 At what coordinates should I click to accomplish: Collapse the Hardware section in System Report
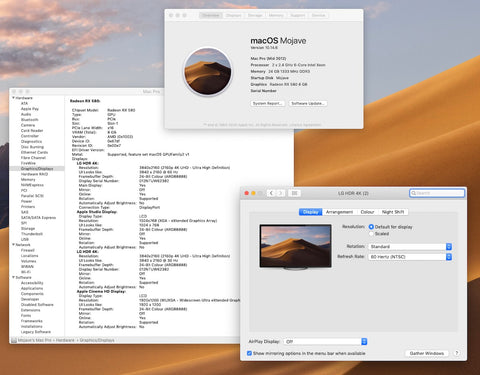coord(14,98)
